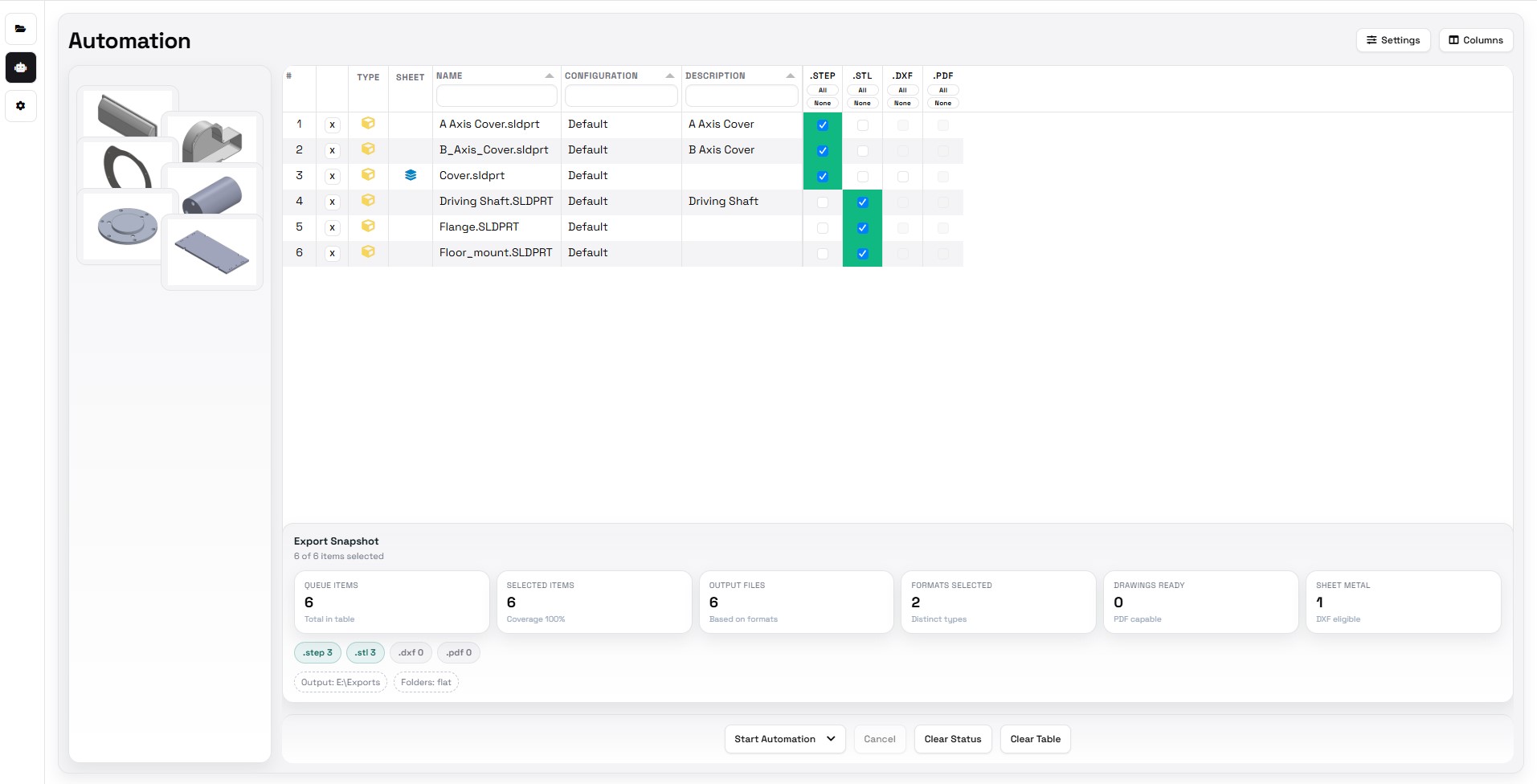Click the .stl 3 format chip
Image resolution: width=1537 pixels, height=784 pixels.
366,653
